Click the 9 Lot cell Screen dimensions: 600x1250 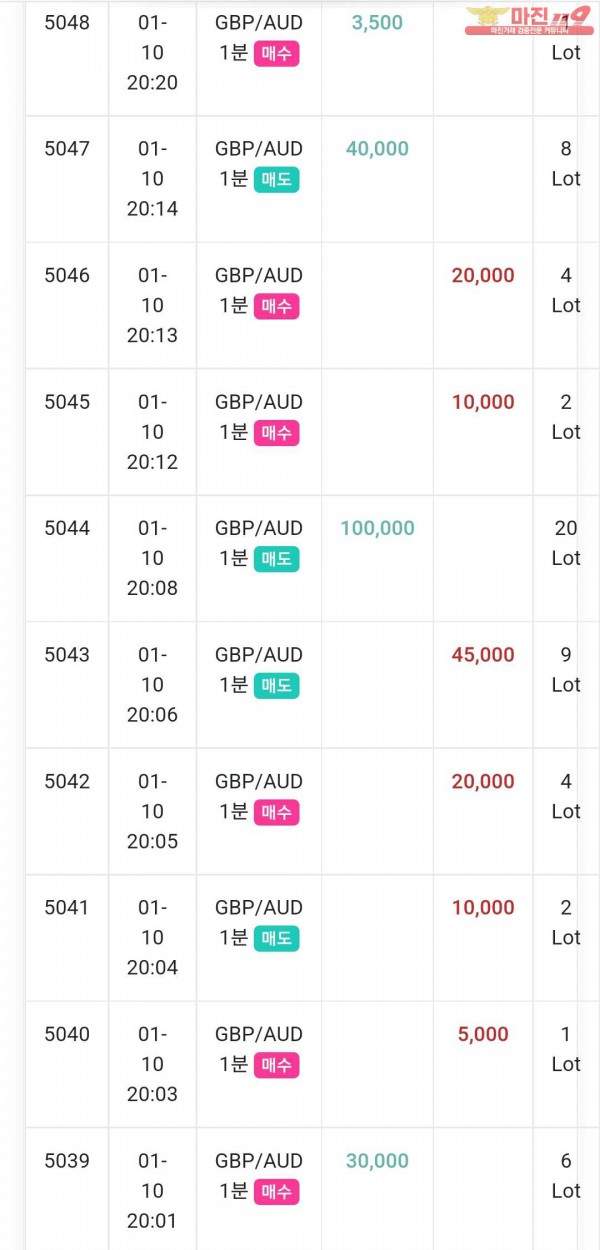click(x=566, y=670)
